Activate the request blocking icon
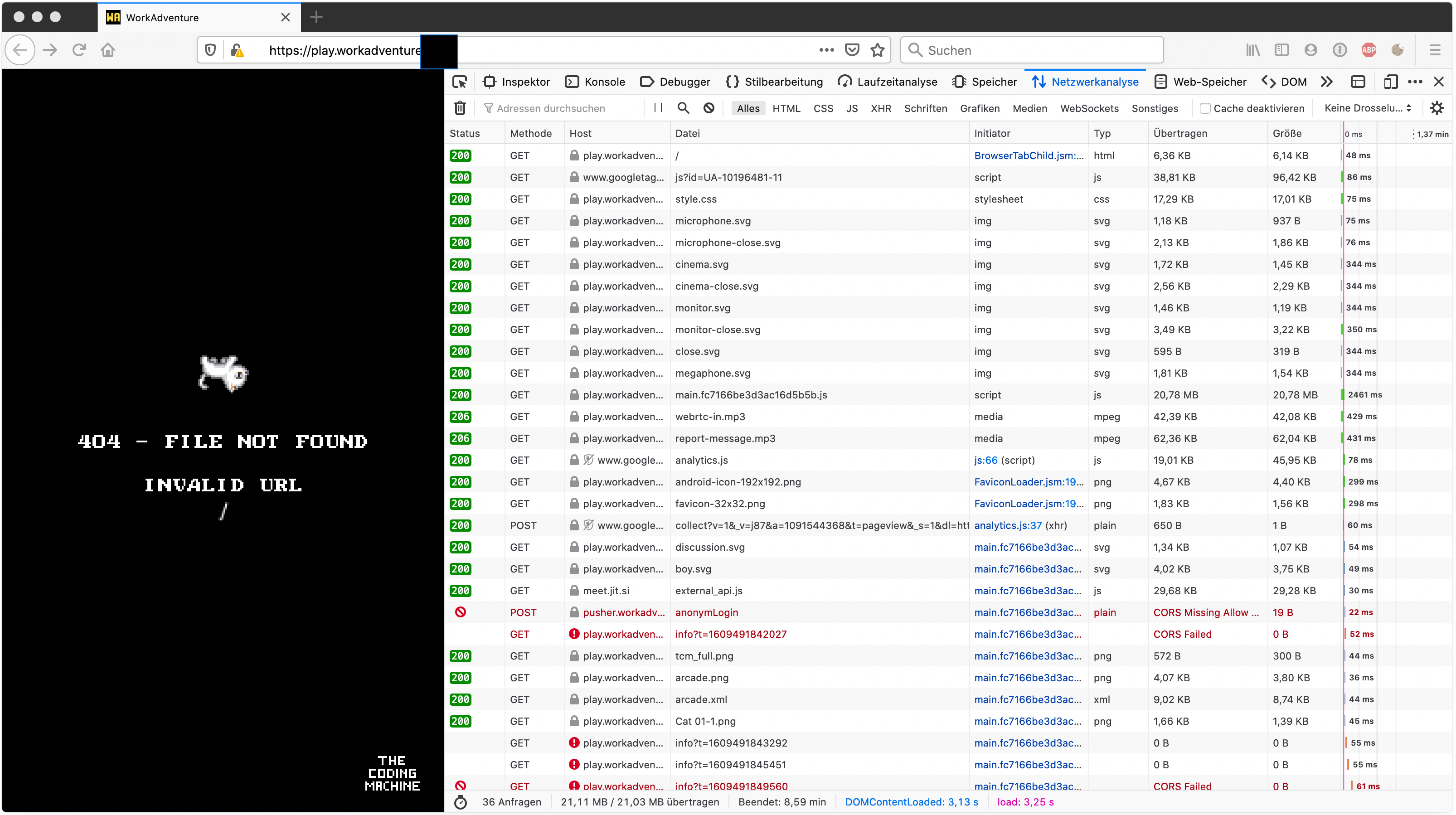This screenshot has height=815, width=1456. tap(708, 107)
